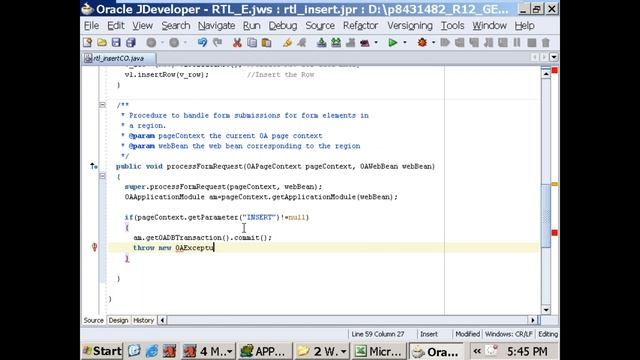Click 'Line 59 Column 27' status text
Viewport: 640px width, 360px height.
pos(378,334)
